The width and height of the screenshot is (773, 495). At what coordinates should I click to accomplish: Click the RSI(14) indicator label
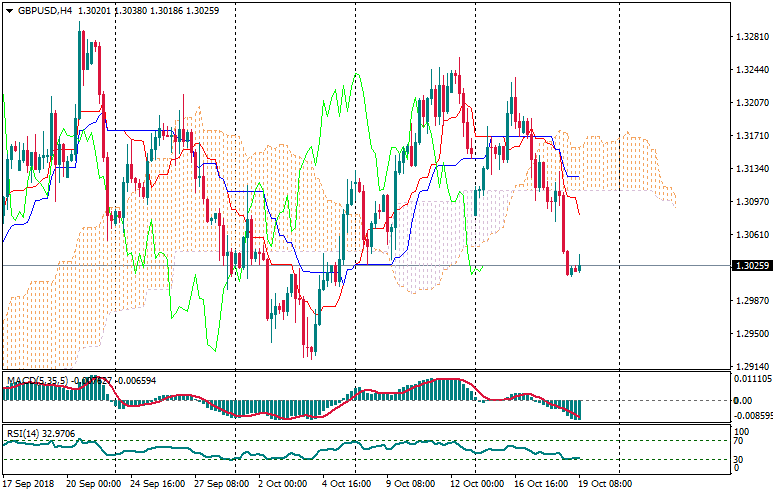[23, 434]
